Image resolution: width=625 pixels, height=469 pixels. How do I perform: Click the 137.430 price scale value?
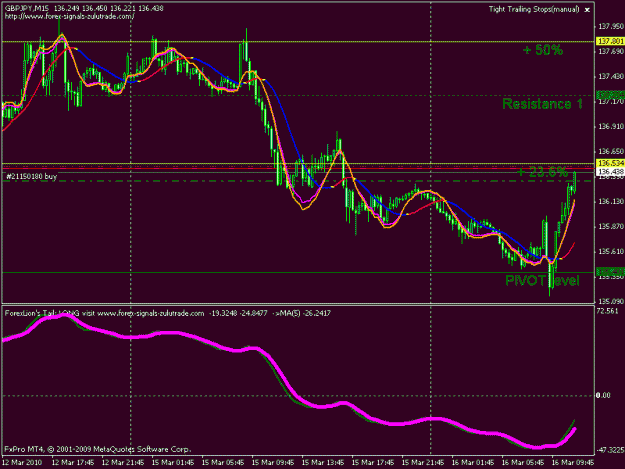(611, 76)
